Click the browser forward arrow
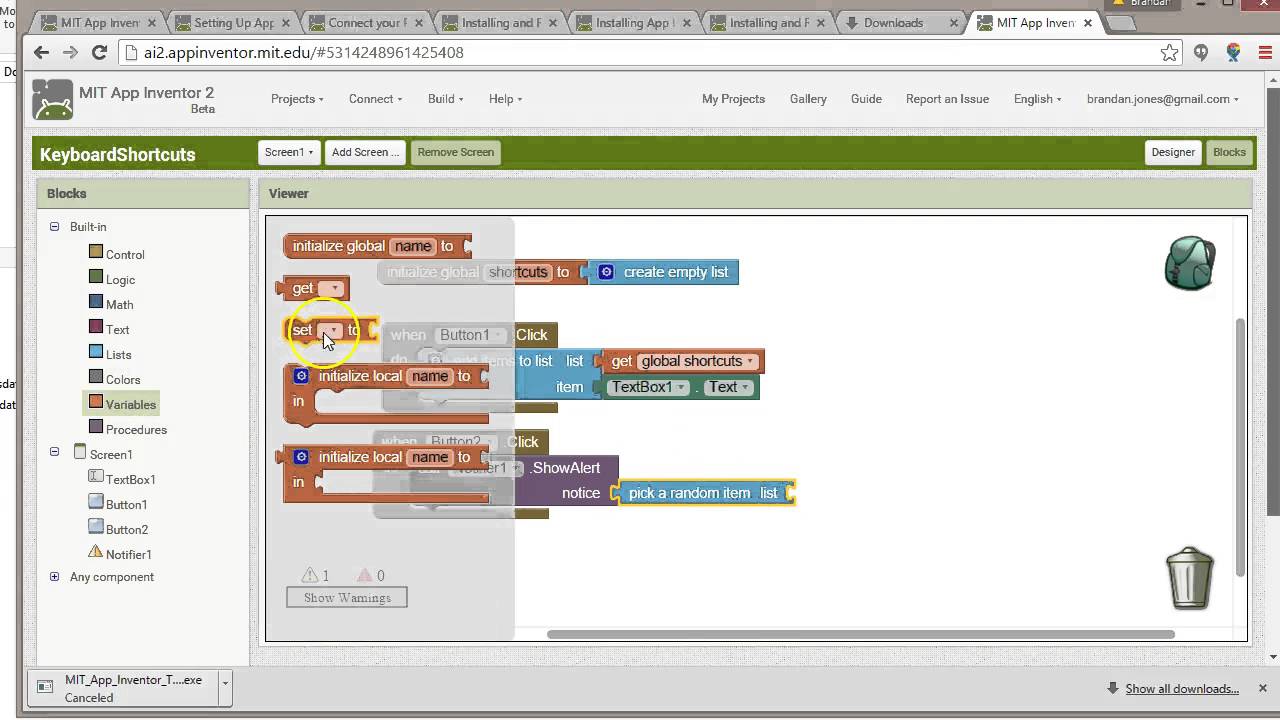1280x720 pixels. point(70,53)
